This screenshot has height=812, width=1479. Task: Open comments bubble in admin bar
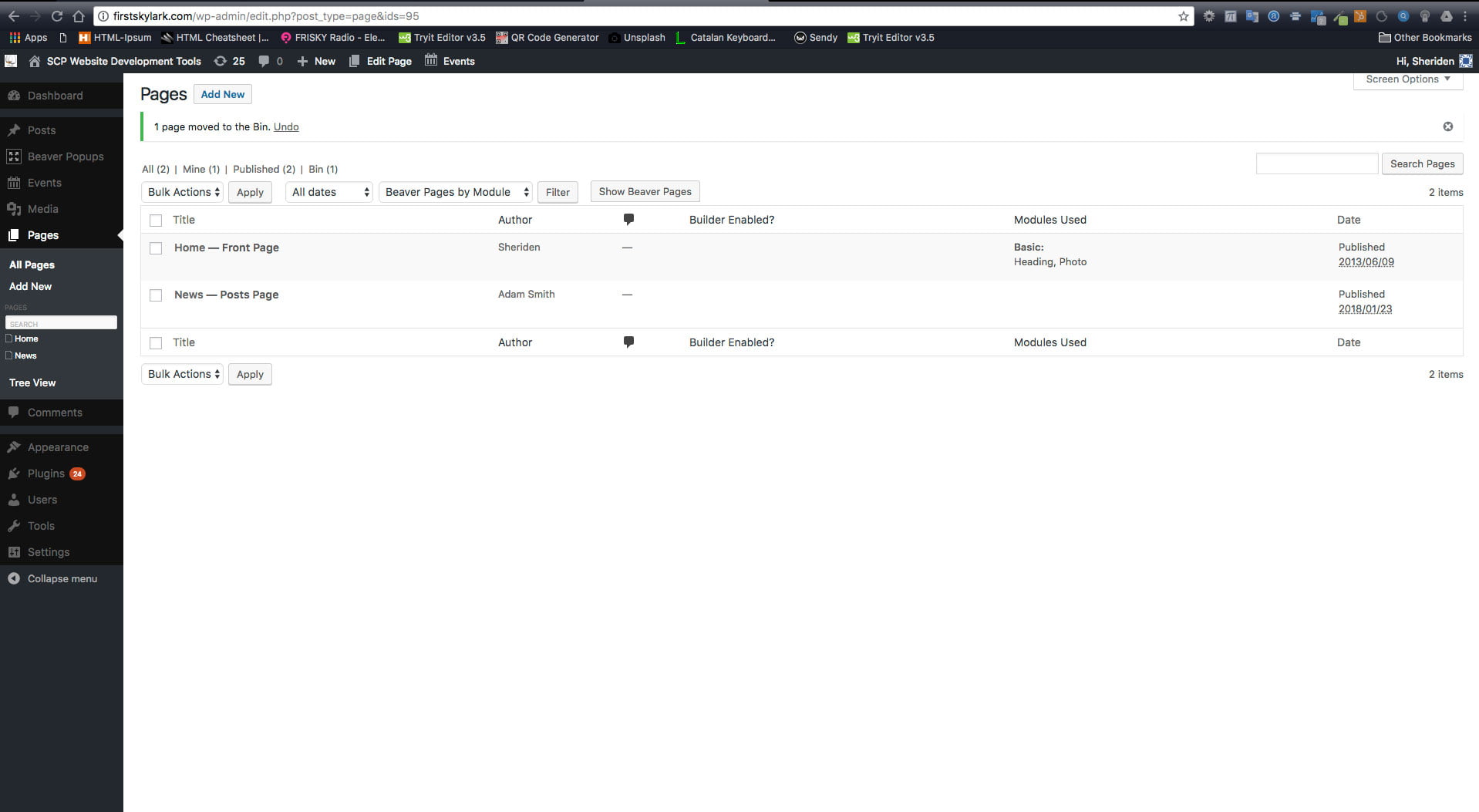(x=271, y=61)
